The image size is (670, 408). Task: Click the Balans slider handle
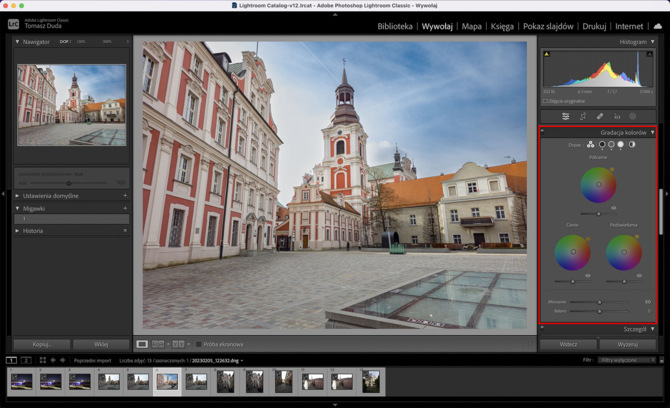[599, 311]
